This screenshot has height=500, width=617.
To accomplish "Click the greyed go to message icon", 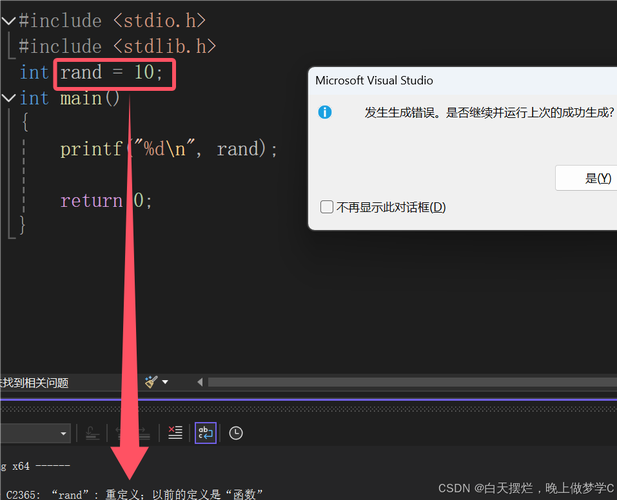I will tap(92, 433).
